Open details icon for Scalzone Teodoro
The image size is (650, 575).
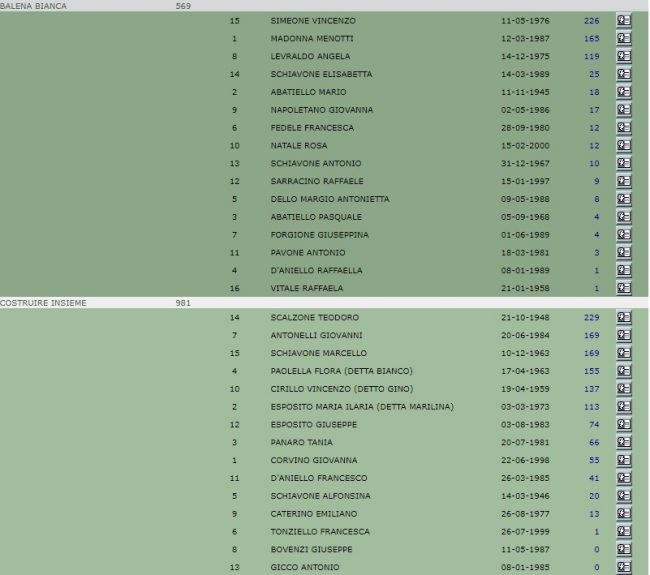tap(624, 317)
